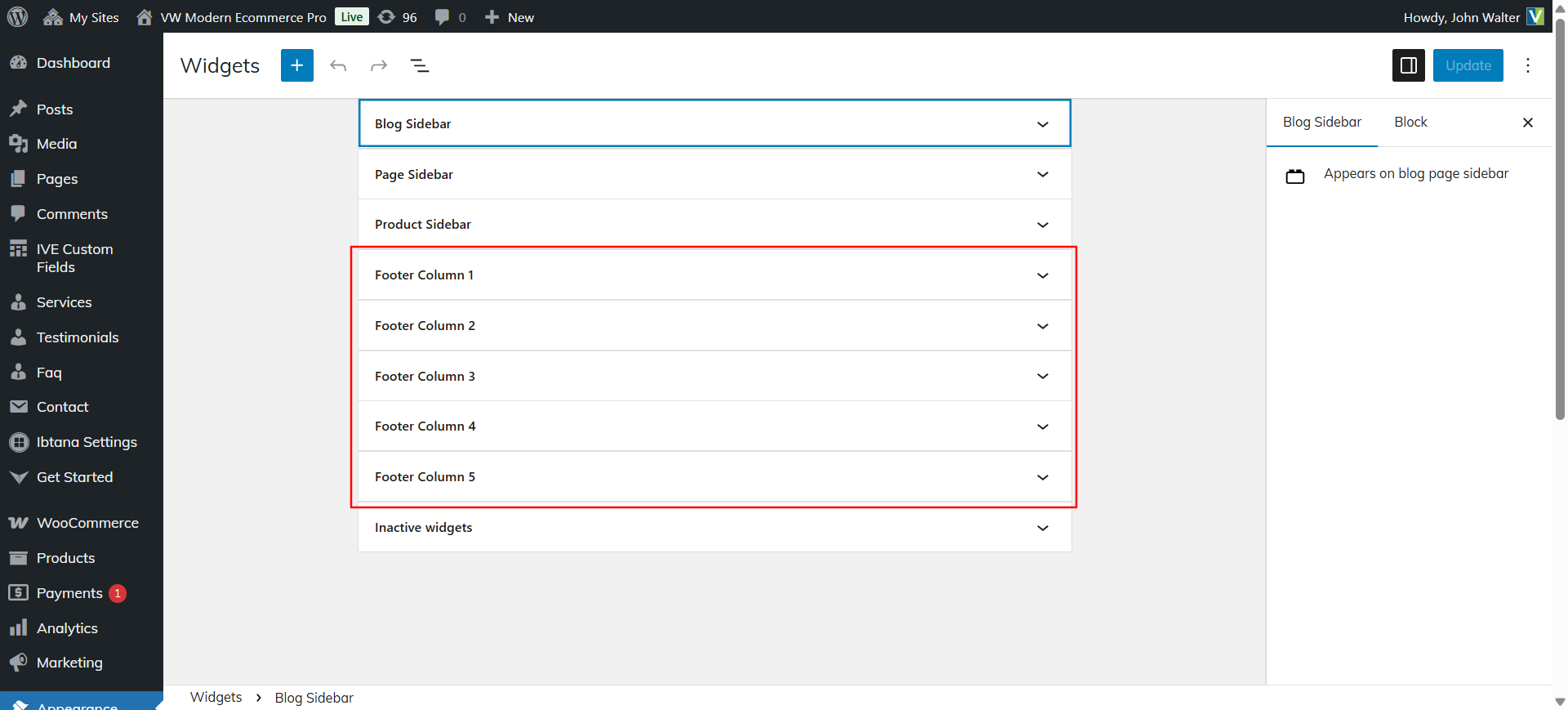Image resolution: width=1568 pixels, height=710 pixels.
Task: Click Blog Sidebar in the footer breadcrumb
Action: pyautogui.click(x=314, y=698)
